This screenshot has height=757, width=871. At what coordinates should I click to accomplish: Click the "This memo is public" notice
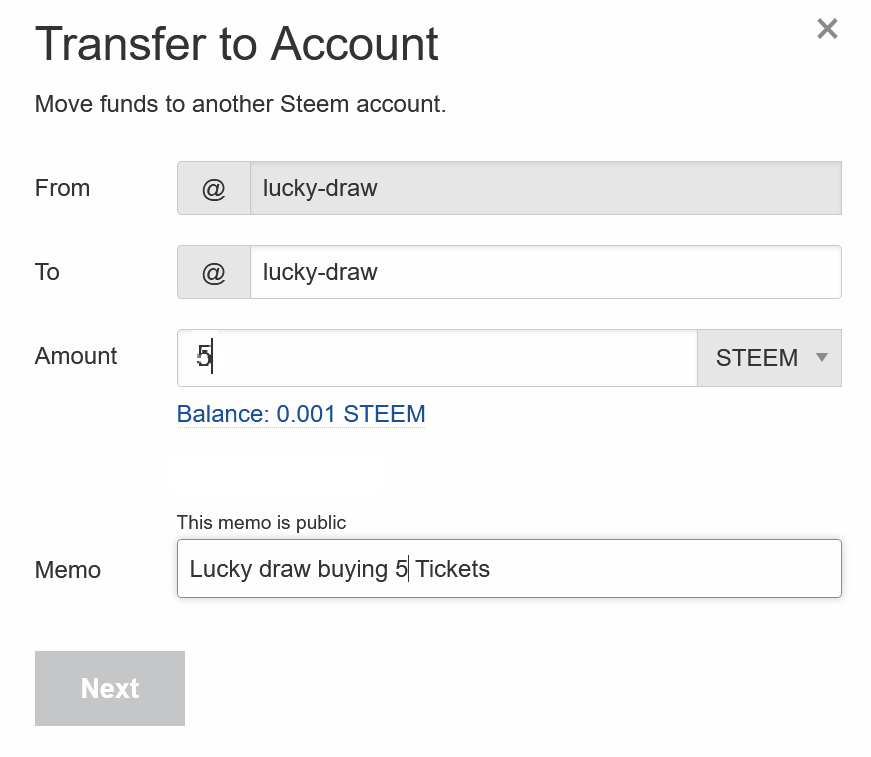coord(261,523)
